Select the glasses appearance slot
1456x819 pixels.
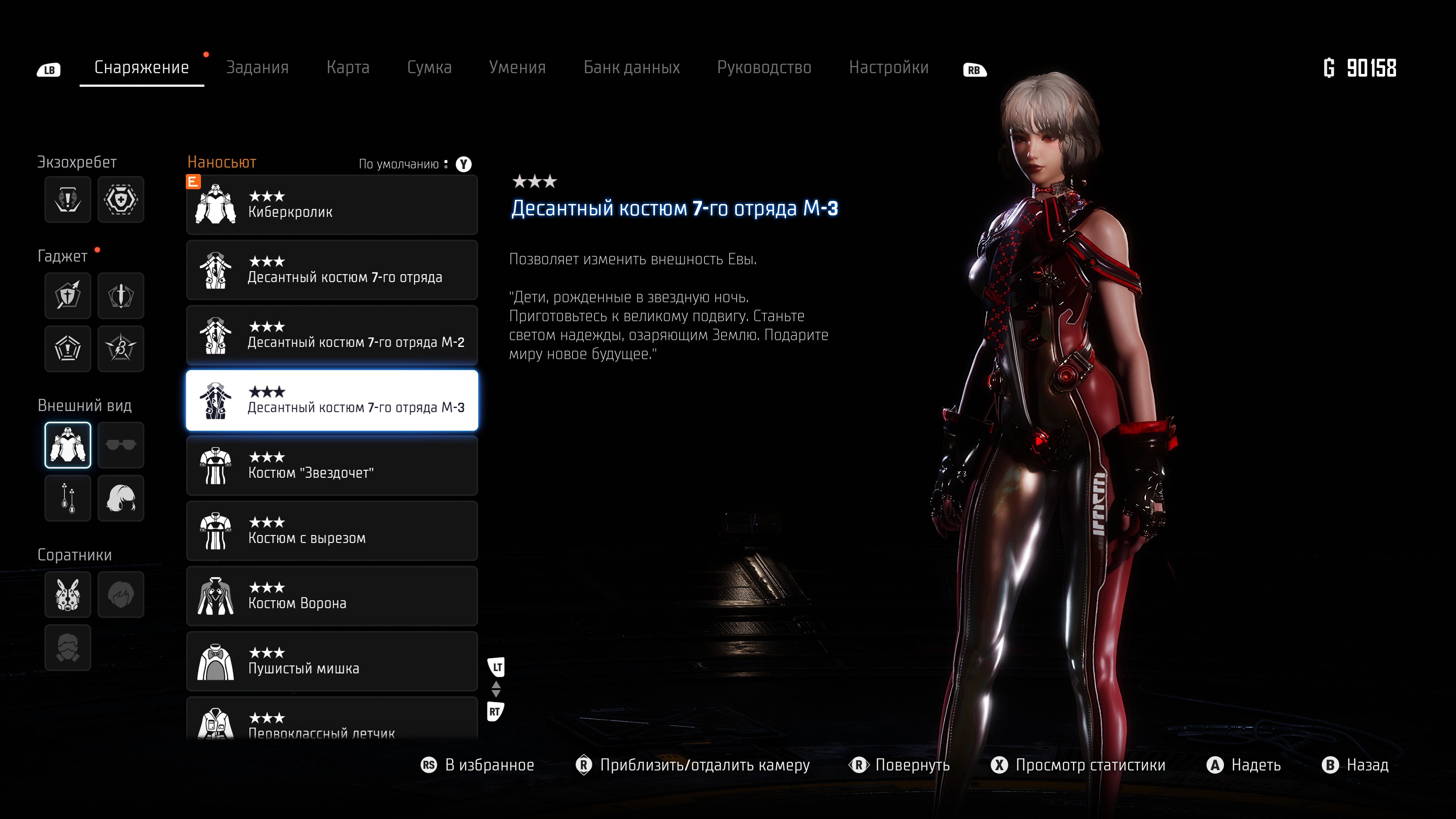121,445
